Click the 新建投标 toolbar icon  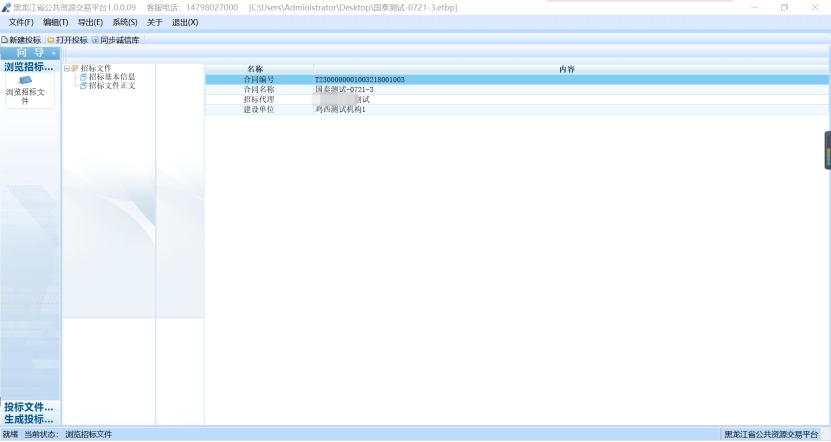5,40
